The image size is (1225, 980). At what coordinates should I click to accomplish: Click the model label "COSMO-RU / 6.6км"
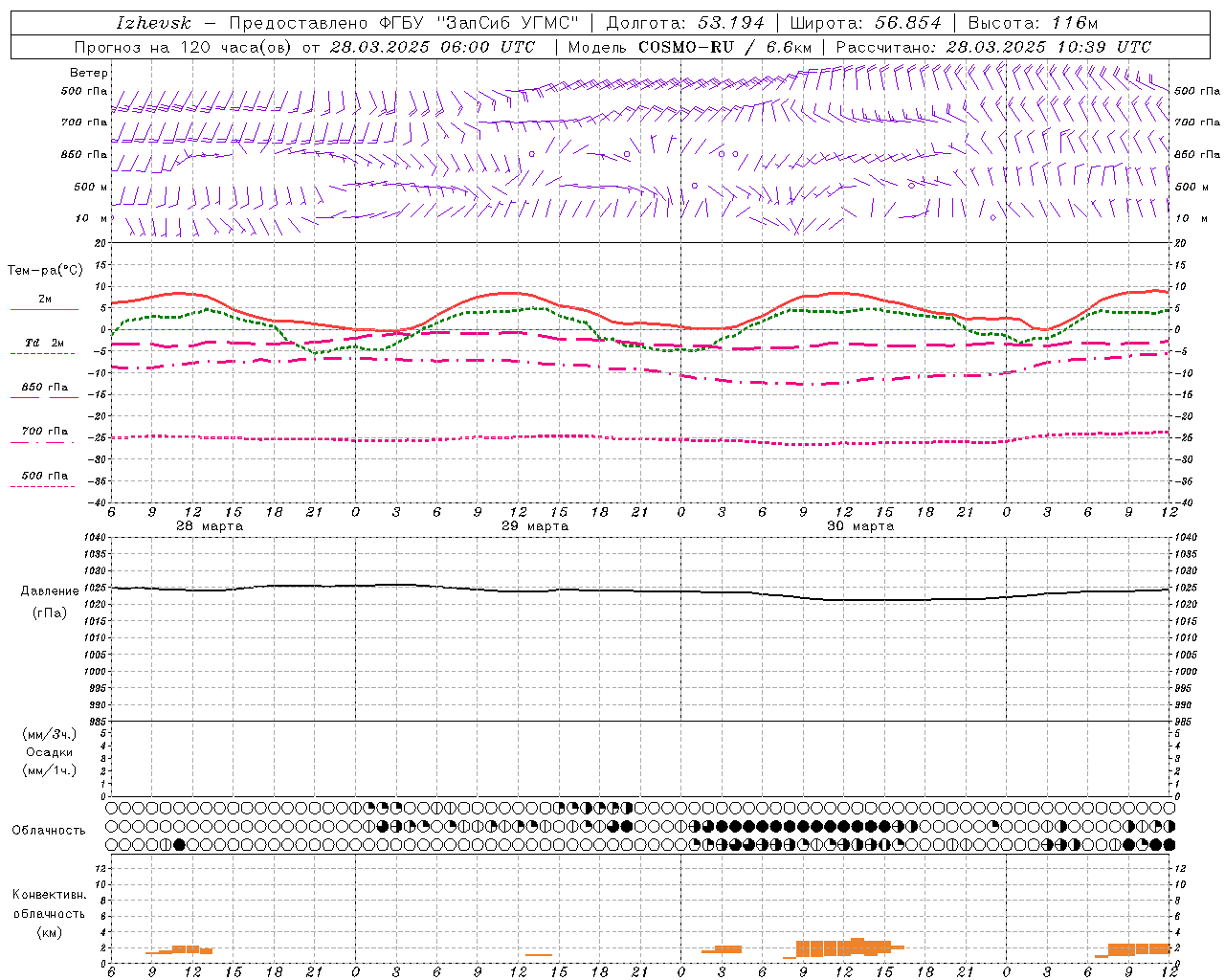725,47
